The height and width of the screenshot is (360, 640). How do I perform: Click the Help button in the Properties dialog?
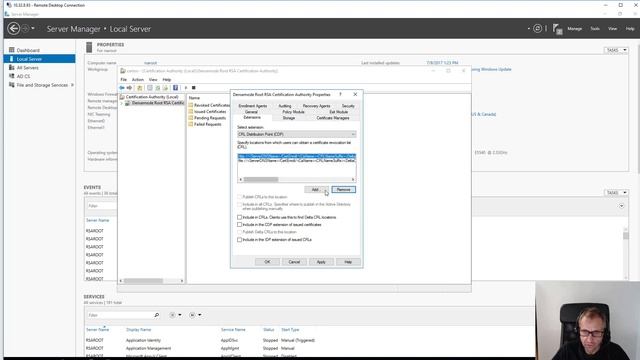tap(348, 262)
